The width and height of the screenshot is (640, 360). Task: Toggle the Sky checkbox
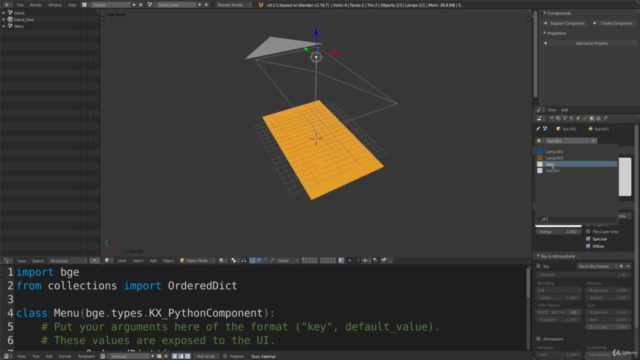tap(539, 266)
